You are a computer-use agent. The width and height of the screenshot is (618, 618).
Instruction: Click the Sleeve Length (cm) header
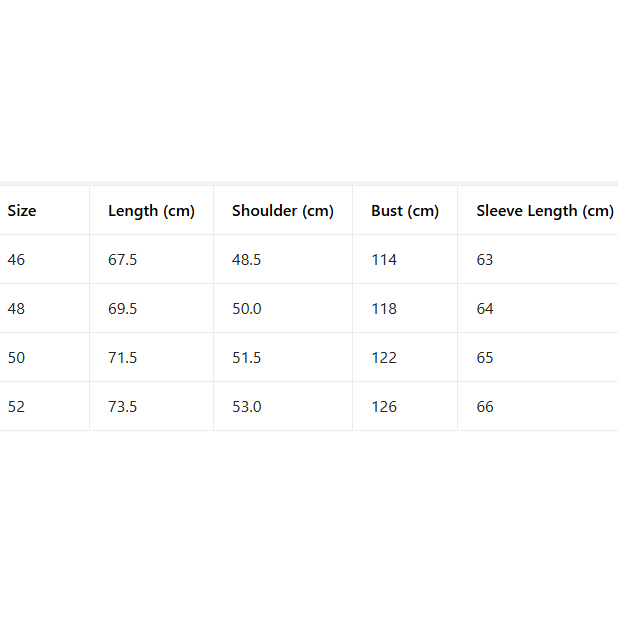coord(544,211)
